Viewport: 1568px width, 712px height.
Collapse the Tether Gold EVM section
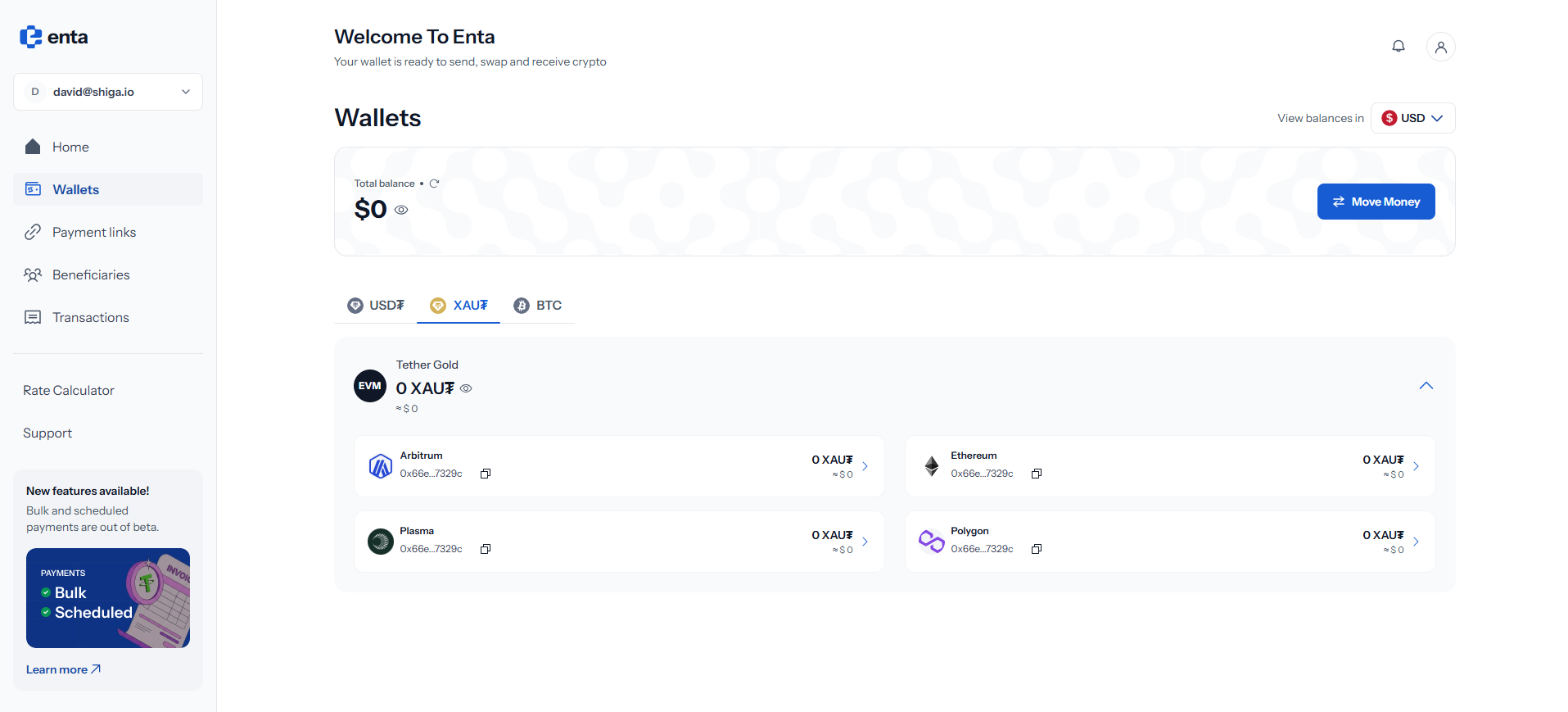tap(1426, 386)
